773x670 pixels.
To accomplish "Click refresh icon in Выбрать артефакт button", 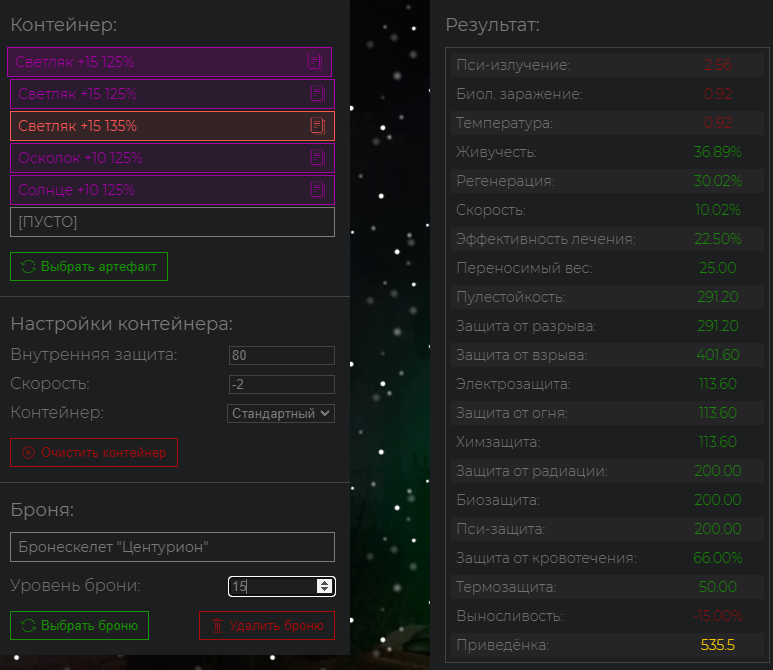I will [x=29, y=267].
